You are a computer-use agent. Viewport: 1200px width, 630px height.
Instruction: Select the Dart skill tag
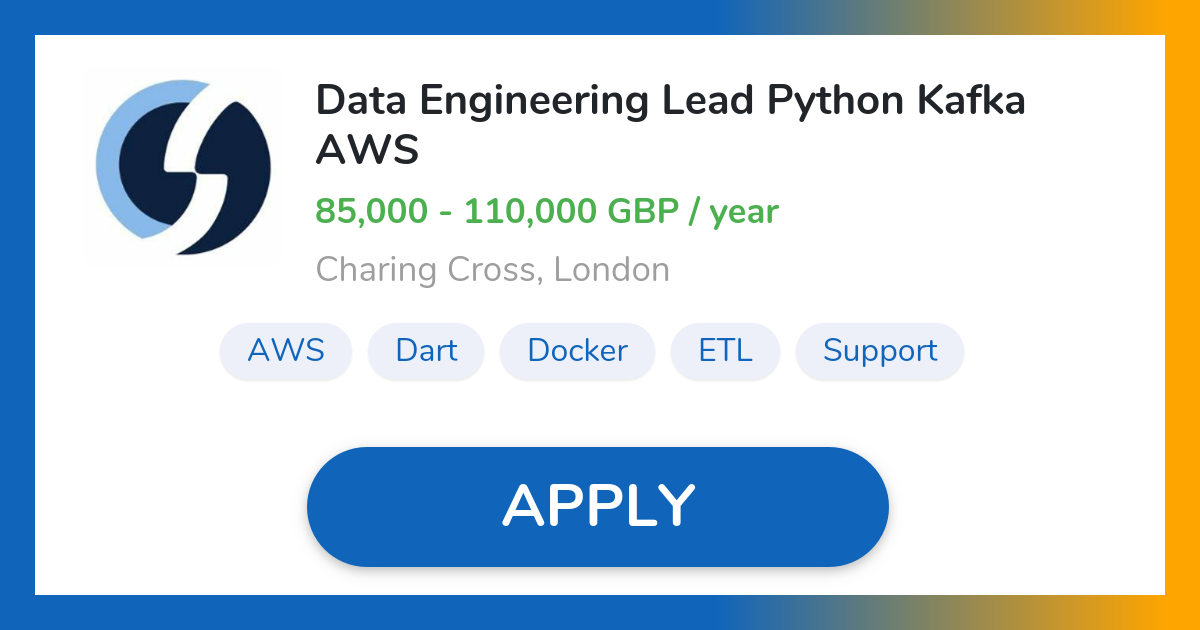tap(426, 351)
